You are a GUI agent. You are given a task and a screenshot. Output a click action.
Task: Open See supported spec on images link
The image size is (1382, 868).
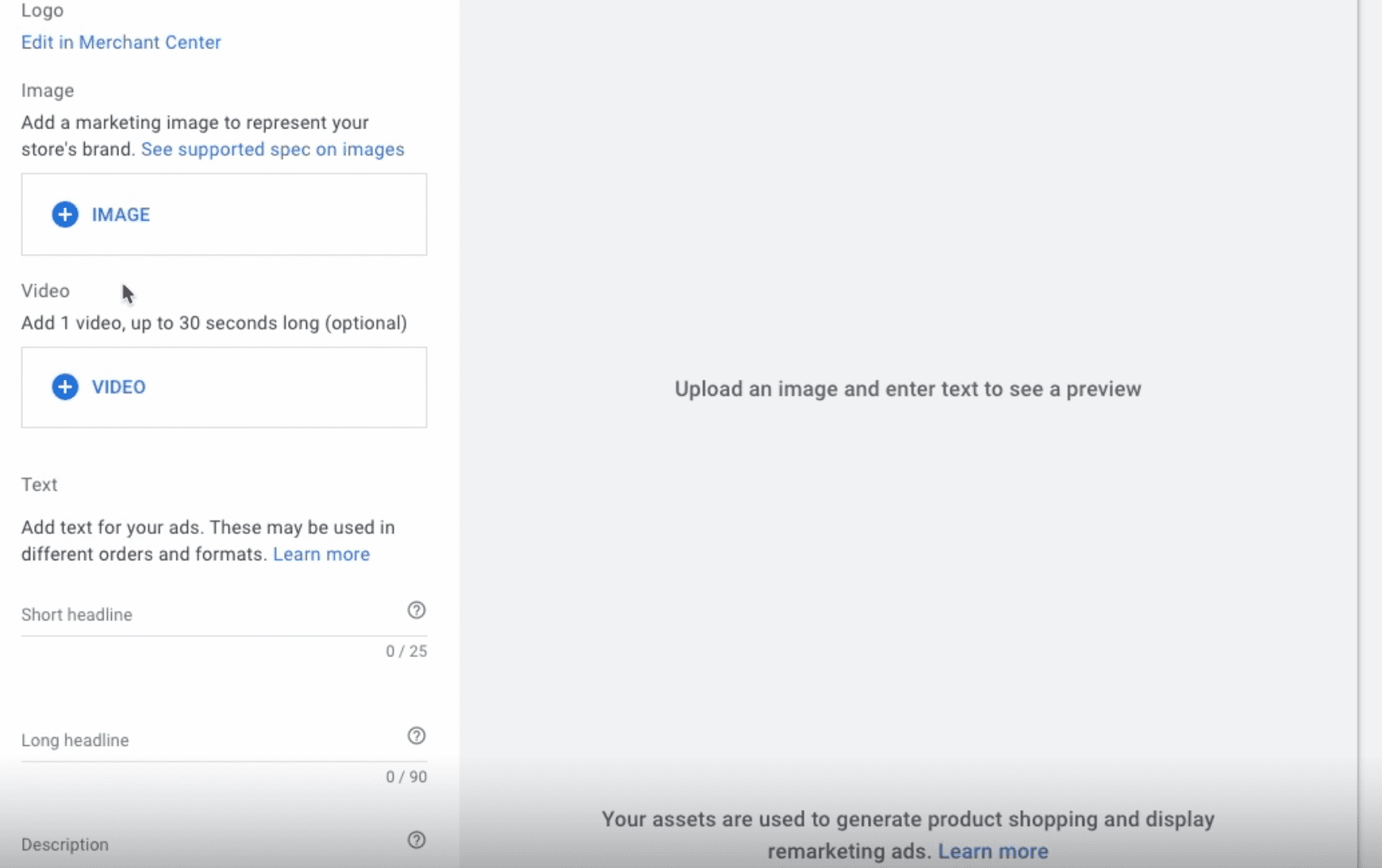(x=273, y=149)
